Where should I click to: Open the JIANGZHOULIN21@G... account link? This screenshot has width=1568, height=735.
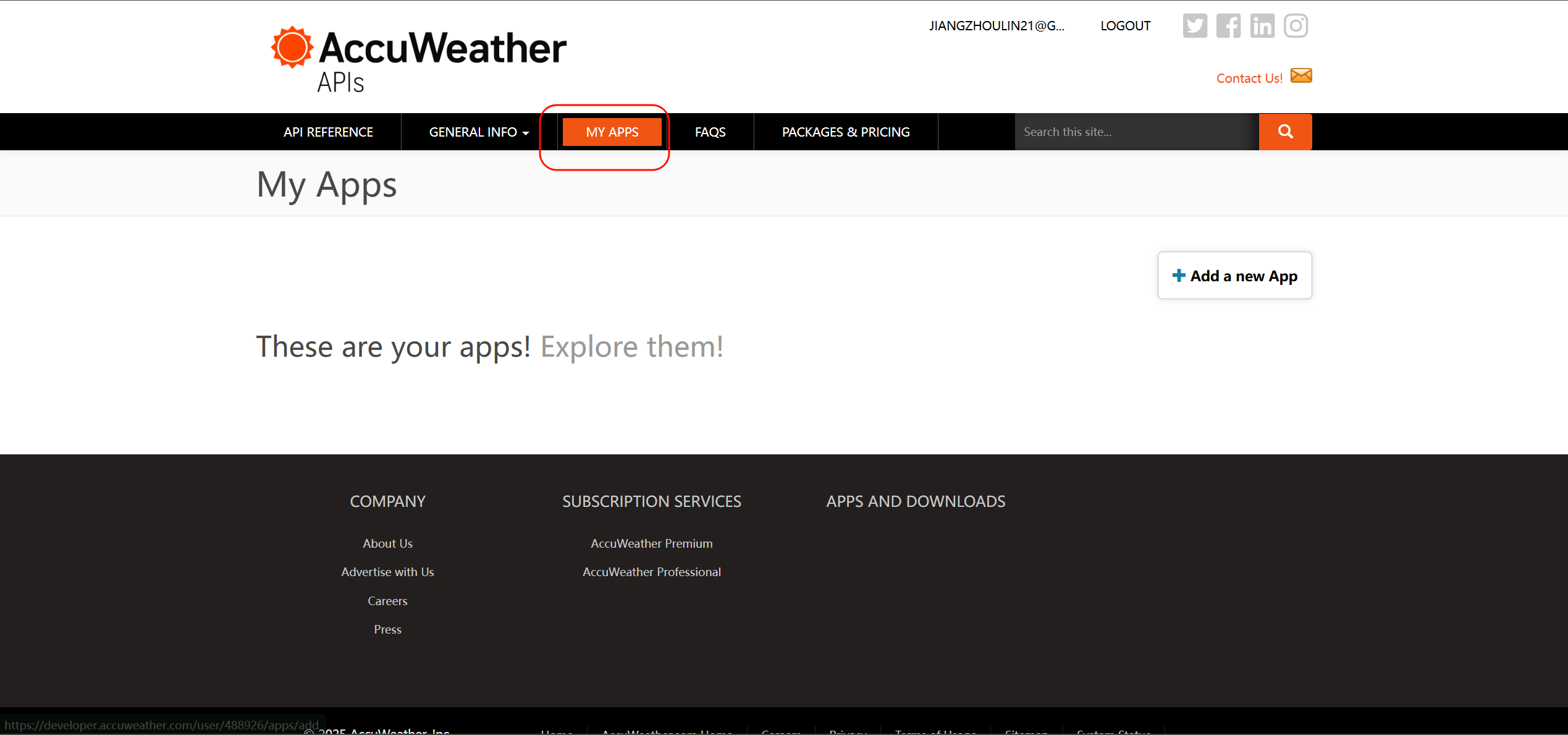(997, 26)
